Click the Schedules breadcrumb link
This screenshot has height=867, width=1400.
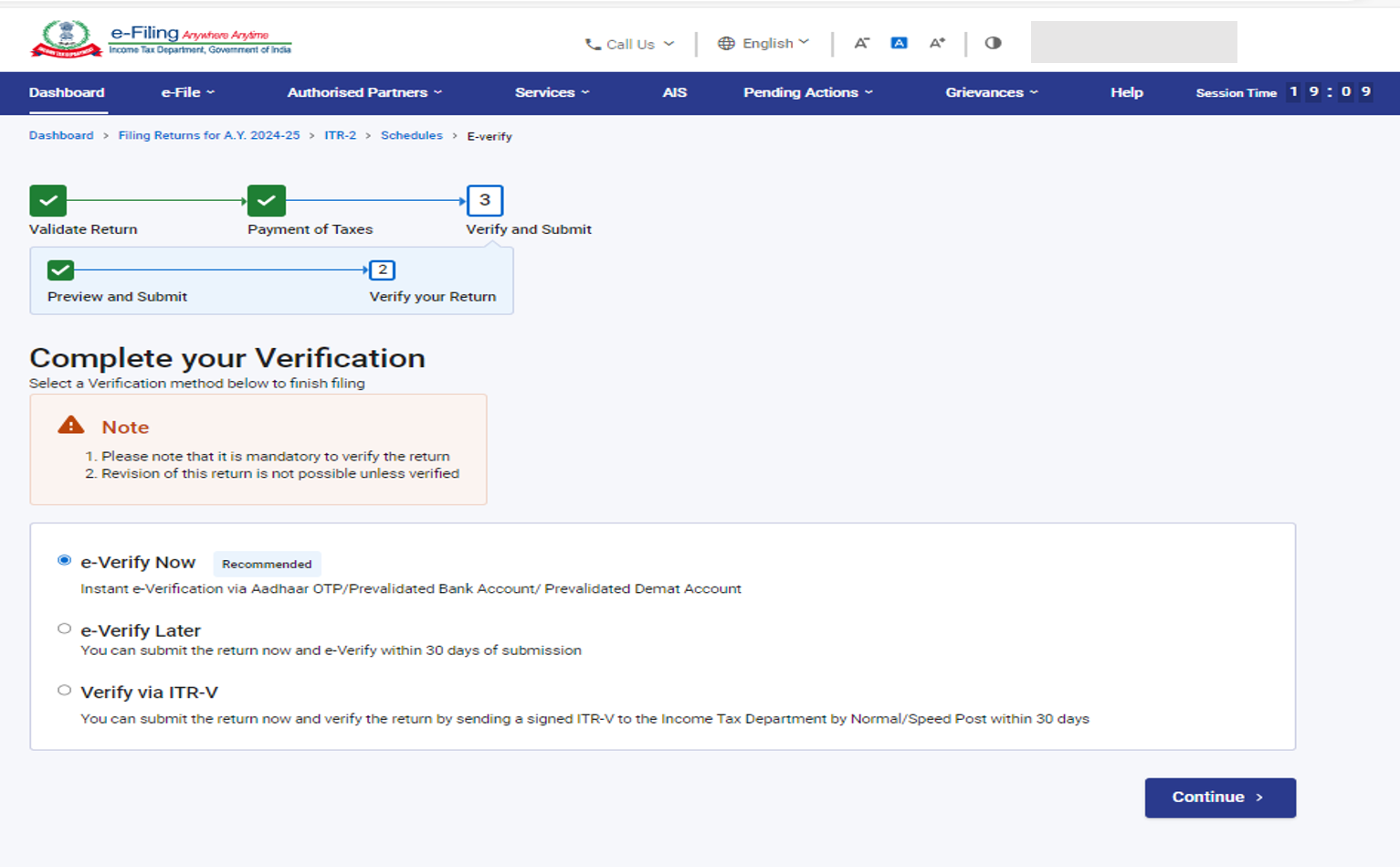coord(411,135)
